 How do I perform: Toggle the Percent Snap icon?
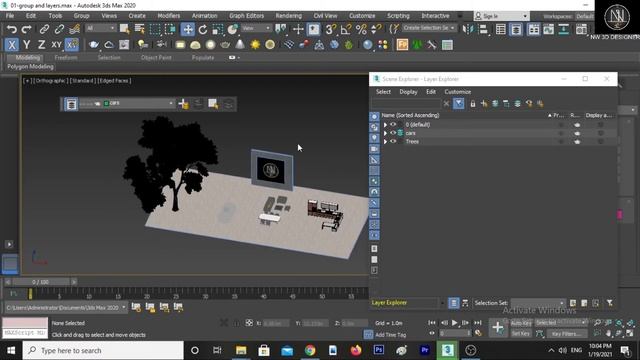(x=361, y=29)
